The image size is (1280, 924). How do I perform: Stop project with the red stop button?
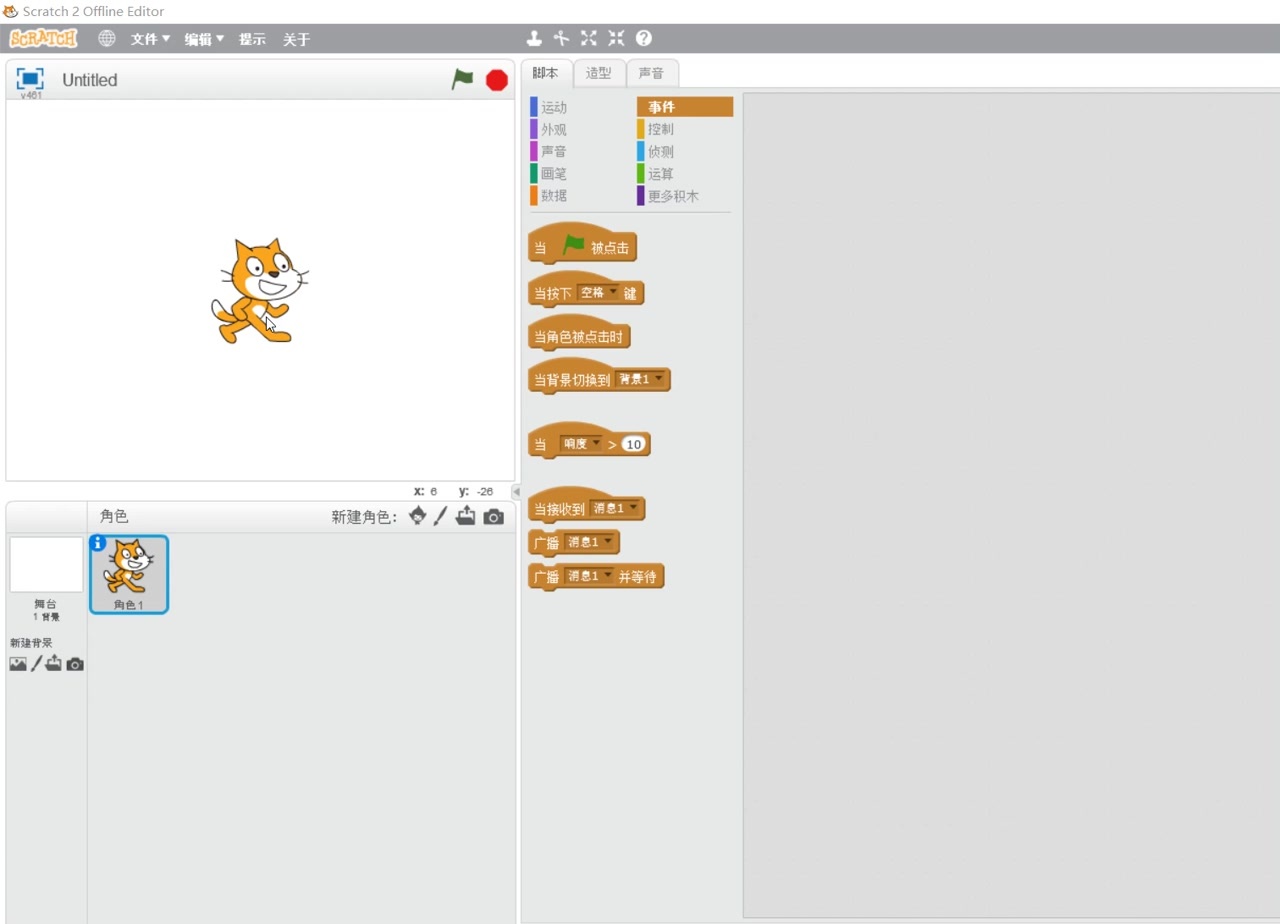(x=497, y=80)
